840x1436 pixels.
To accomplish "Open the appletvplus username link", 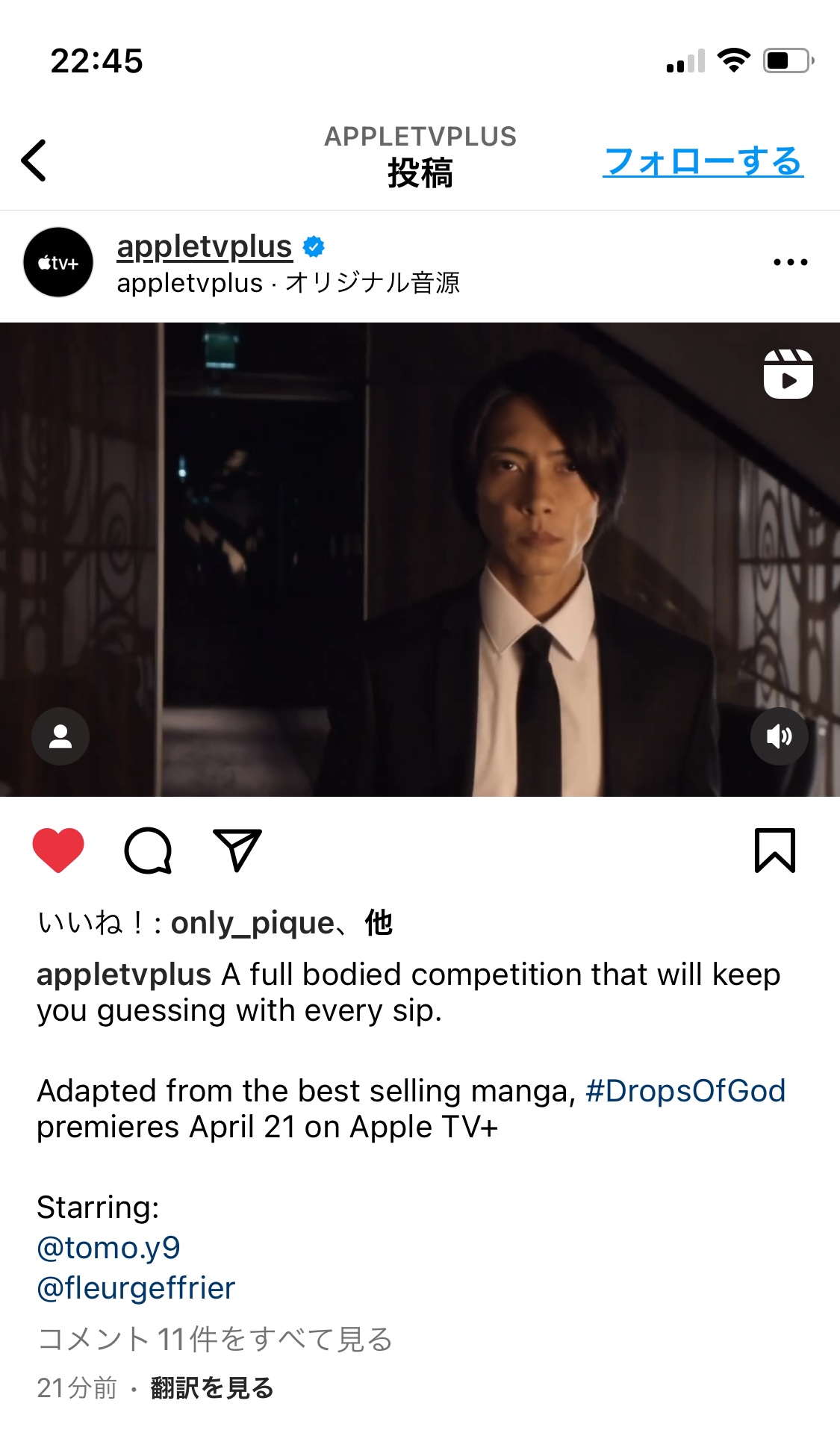I will pyautogui.click(x=205, y=246).
